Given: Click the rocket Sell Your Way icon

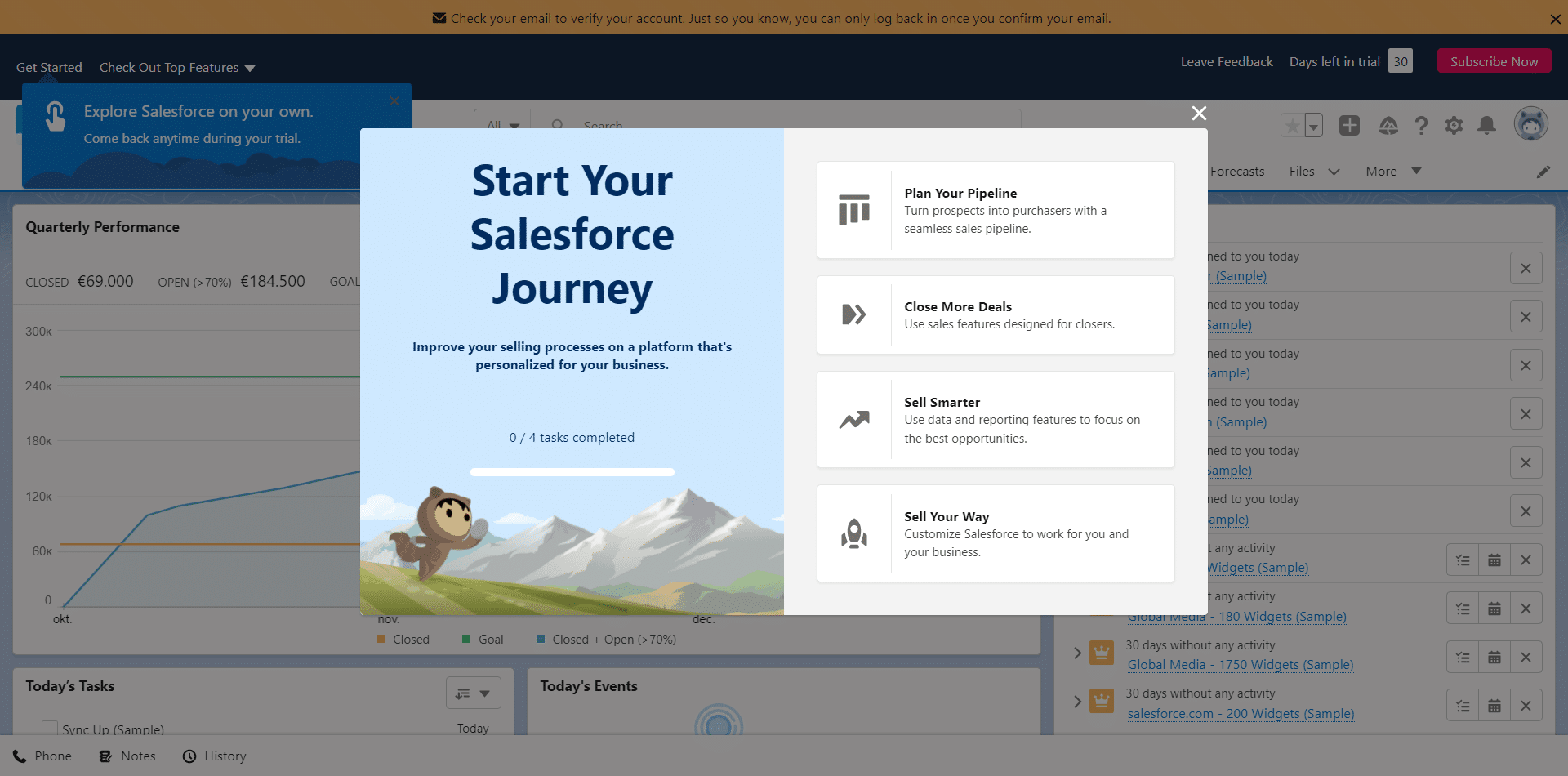Looking at the screenshot, I should (854, 533).
